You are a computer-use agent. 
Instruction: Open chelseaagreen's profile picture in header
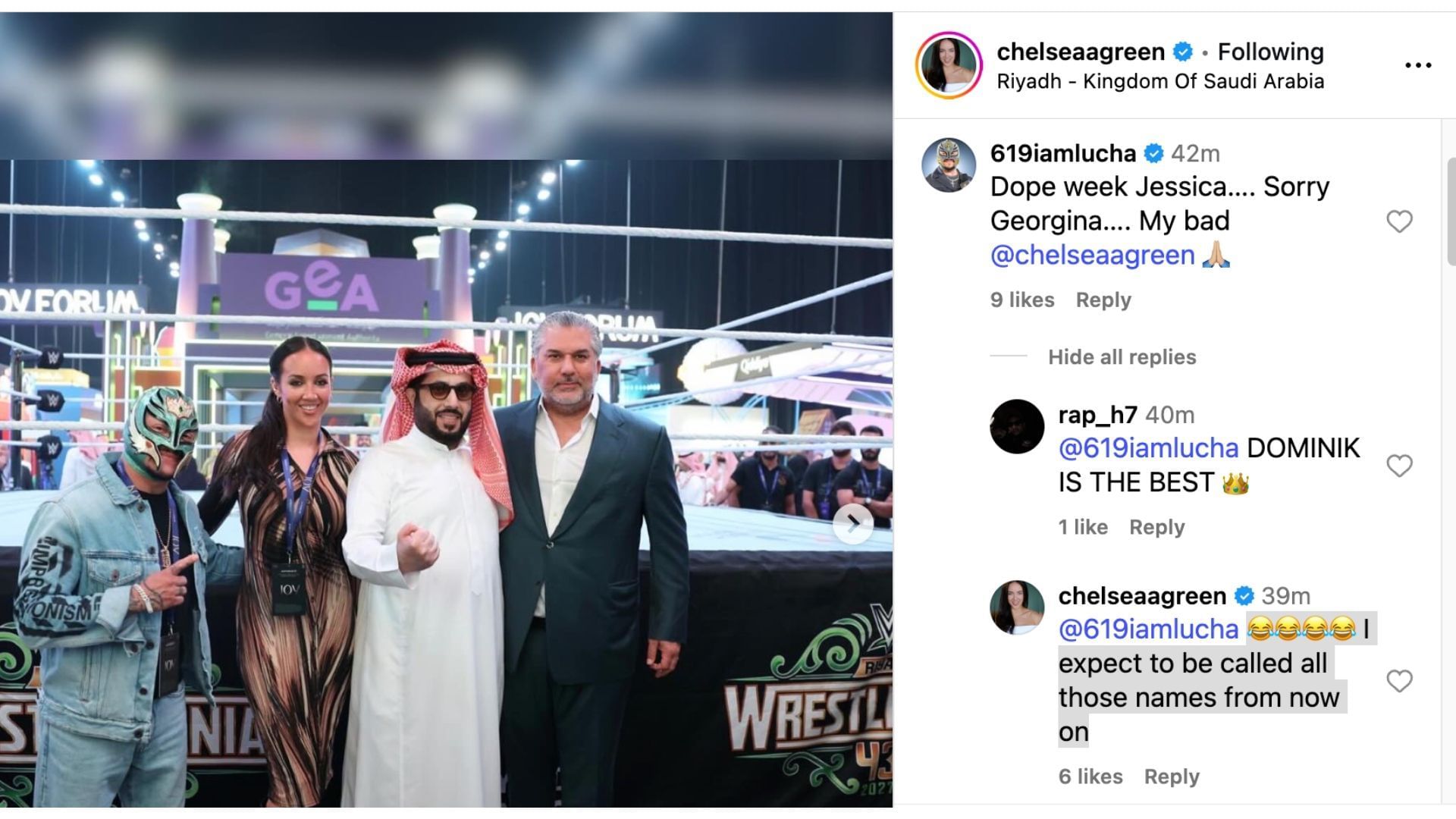click(x=949, y=65)
